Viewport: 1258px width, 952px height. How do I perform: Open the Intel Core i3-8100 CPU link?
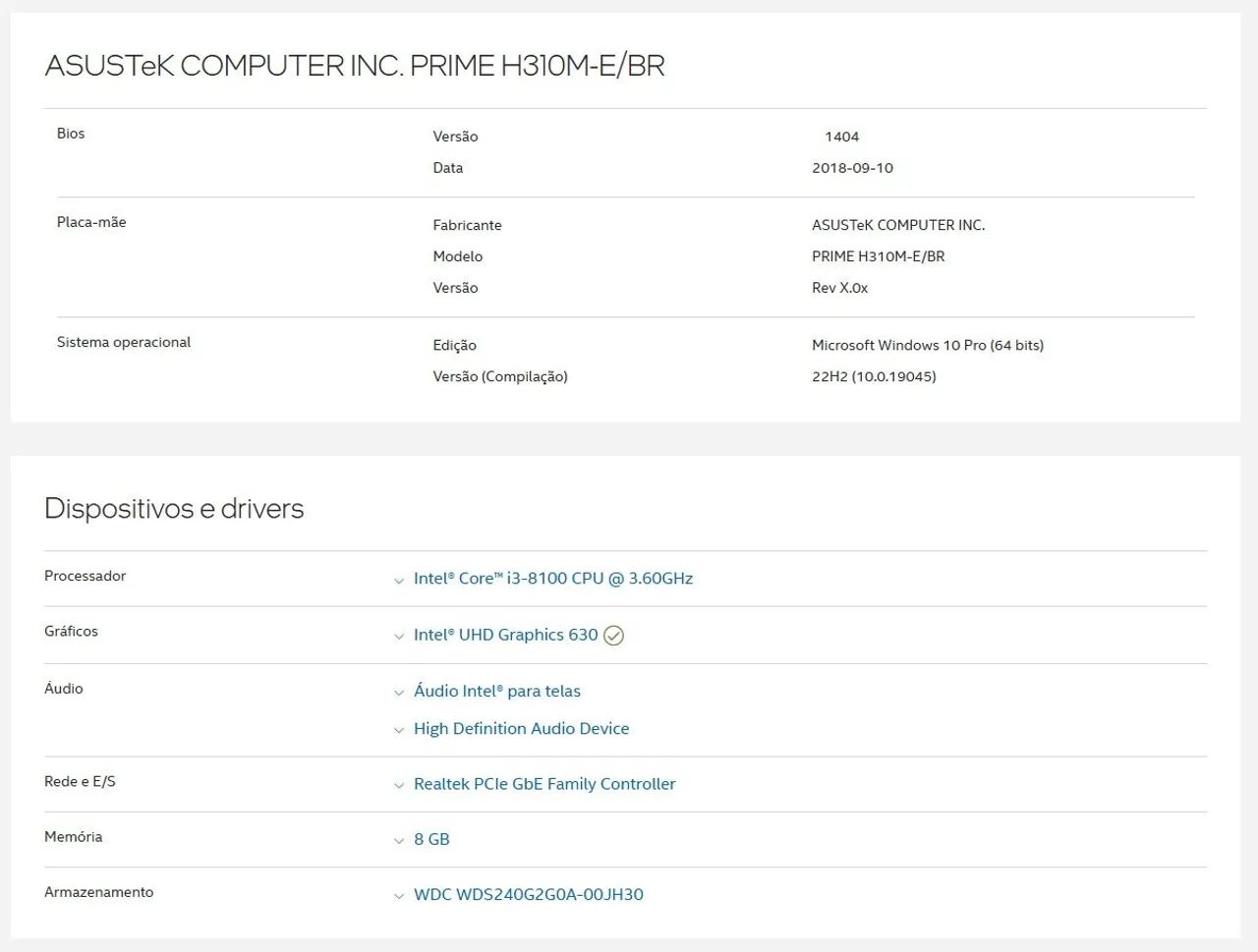tap(553, 579)
